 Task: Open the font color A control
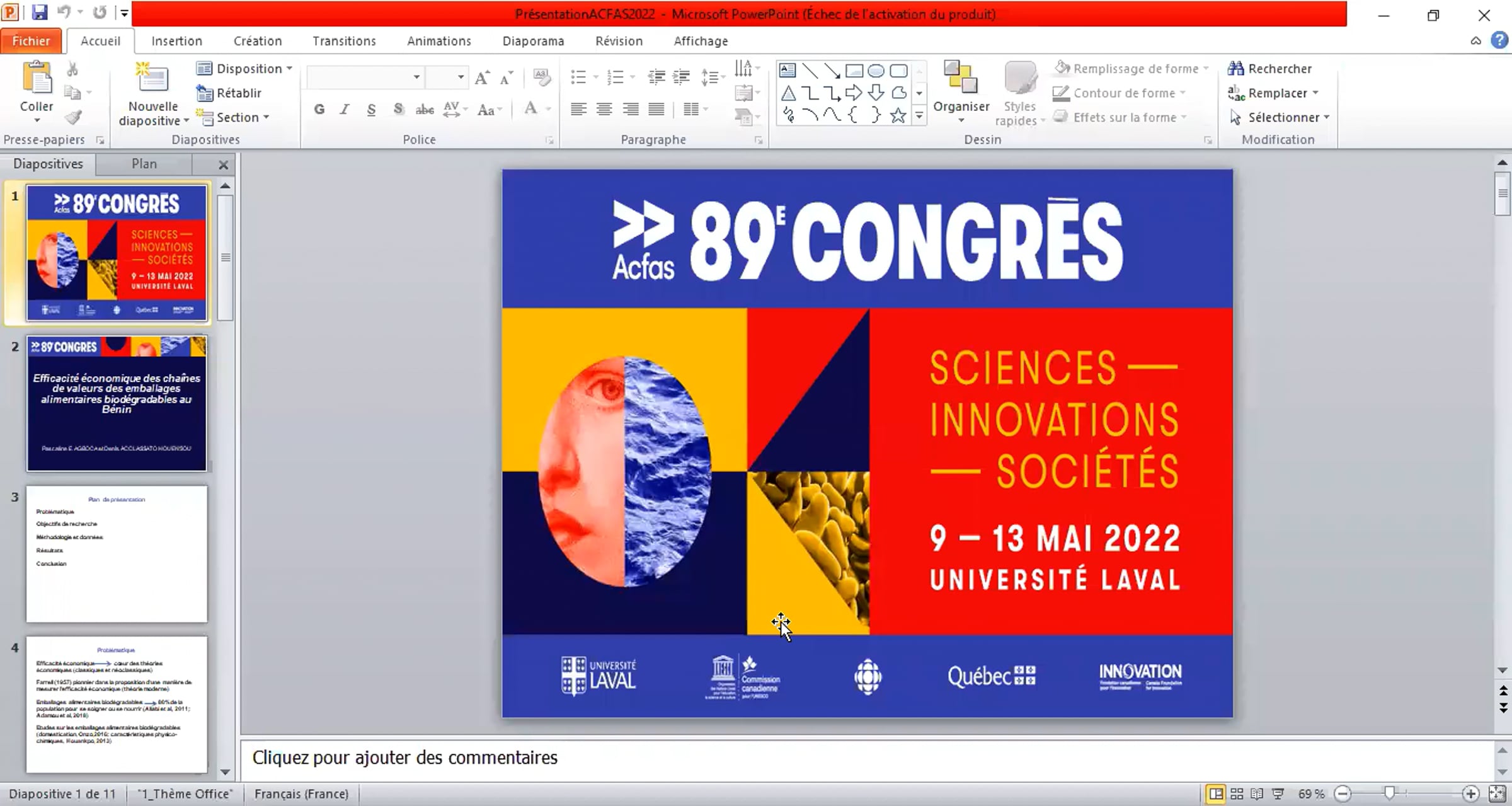[531, 109]
